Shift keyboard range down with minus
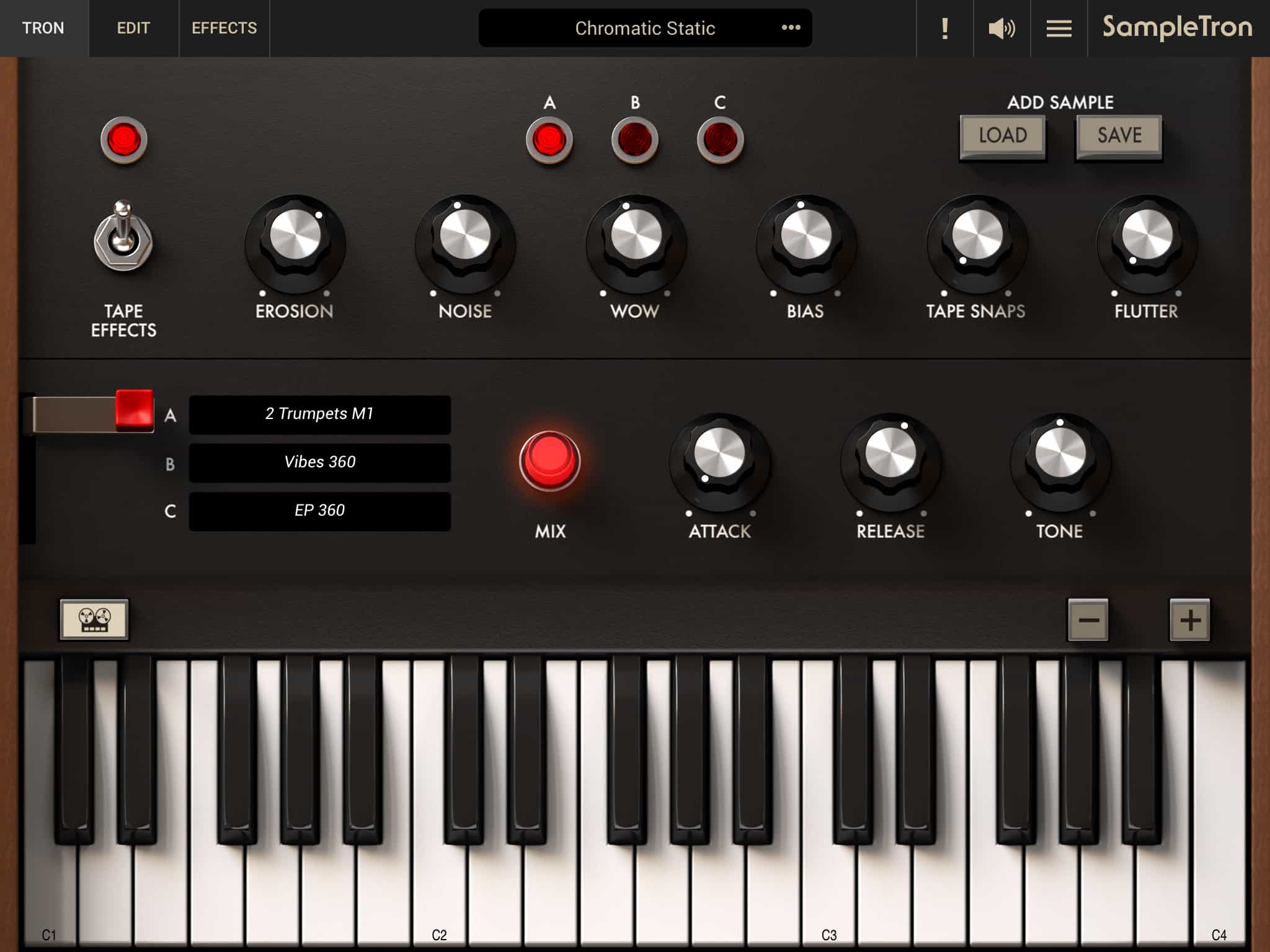This screenshot has width=1270, height=952. coord(1088,620)
